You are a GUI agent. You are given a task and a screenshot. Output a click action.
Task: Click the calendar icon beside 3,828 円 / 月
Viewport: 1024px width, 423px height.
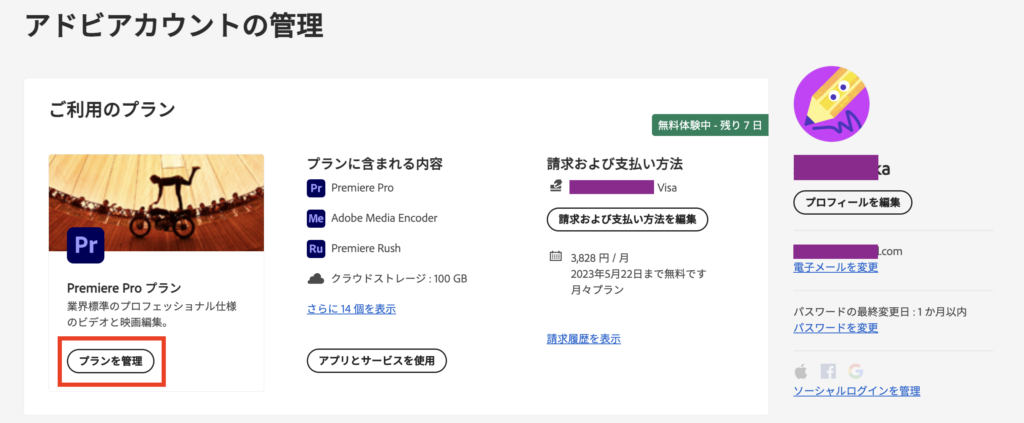point(556,256)
